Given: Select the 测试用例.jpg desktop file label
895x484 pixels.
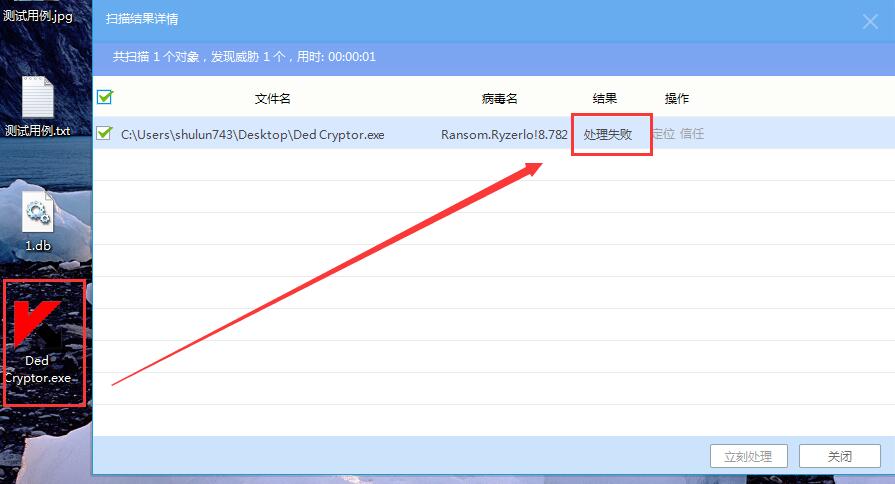Looking at the screenshot, I should click(38, 15).
